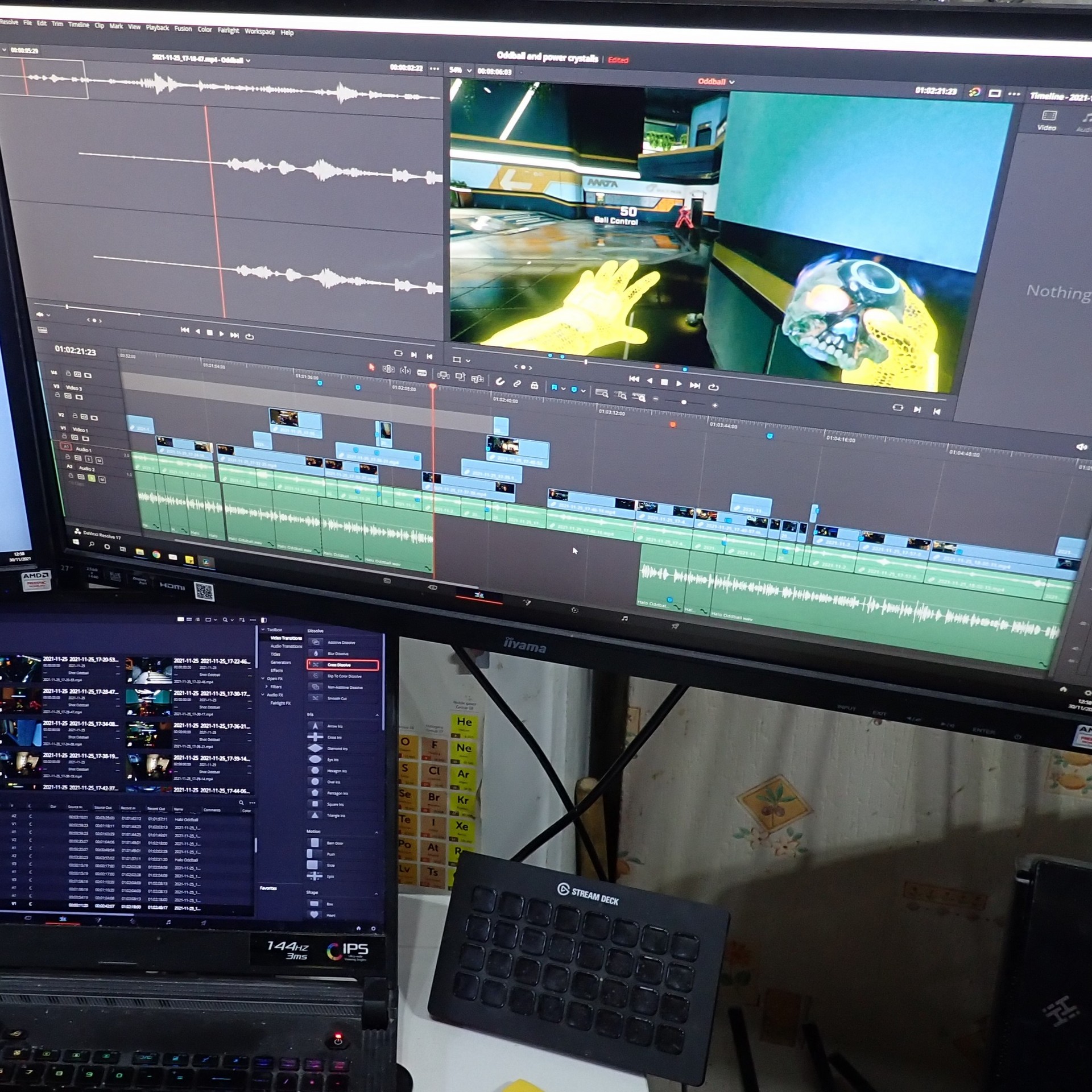
Task: Select the Trim Edit mode tool
Action: tap(388, 369)
